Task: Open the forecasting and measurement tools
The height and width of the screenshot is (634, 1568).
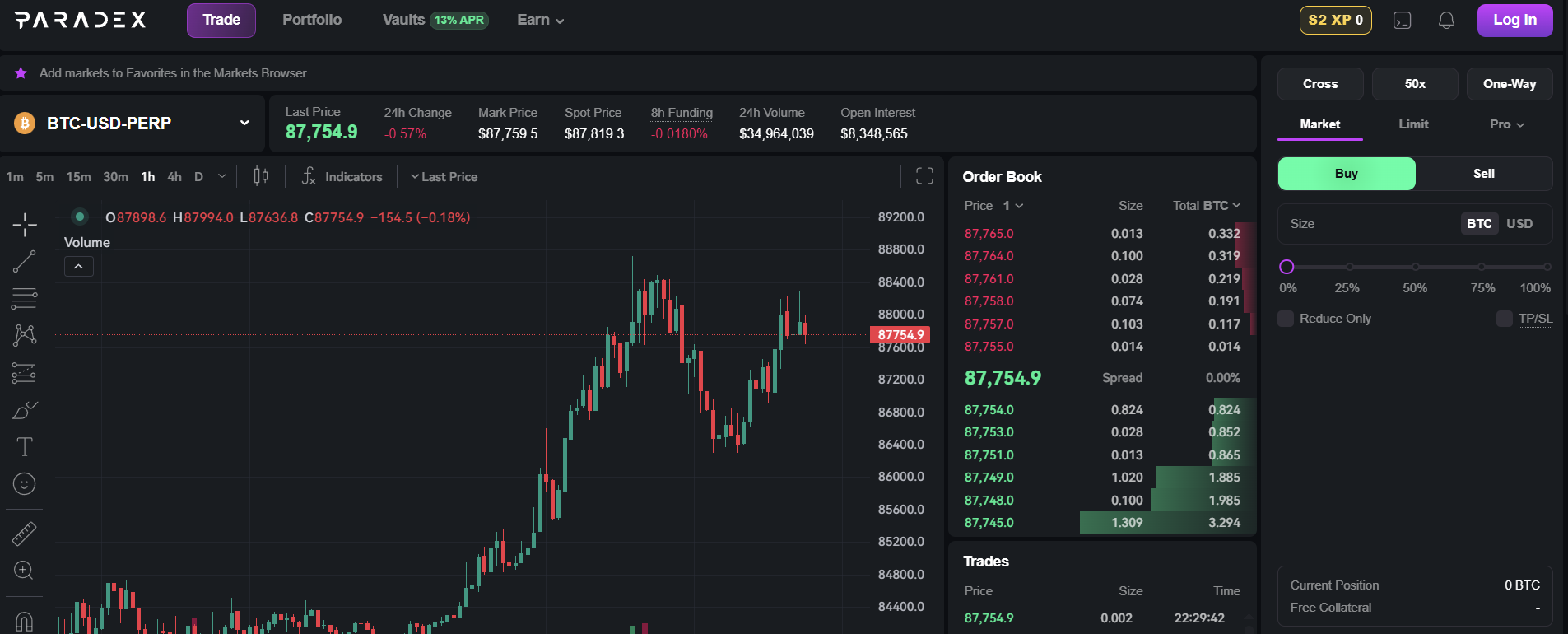Action: (x=25, y=373)
